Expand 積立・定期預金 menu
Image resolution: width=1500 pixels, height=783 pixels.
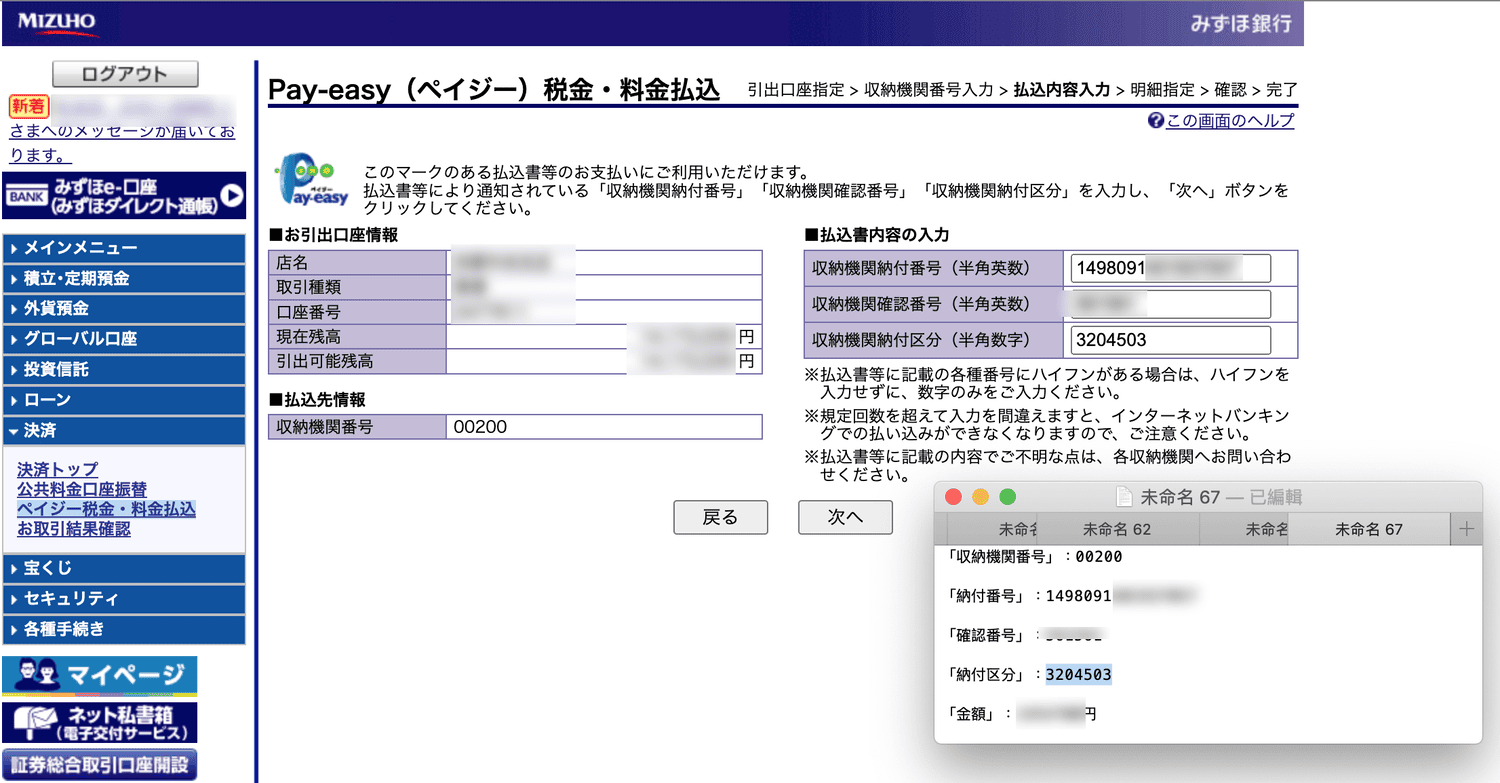point(124,278)
